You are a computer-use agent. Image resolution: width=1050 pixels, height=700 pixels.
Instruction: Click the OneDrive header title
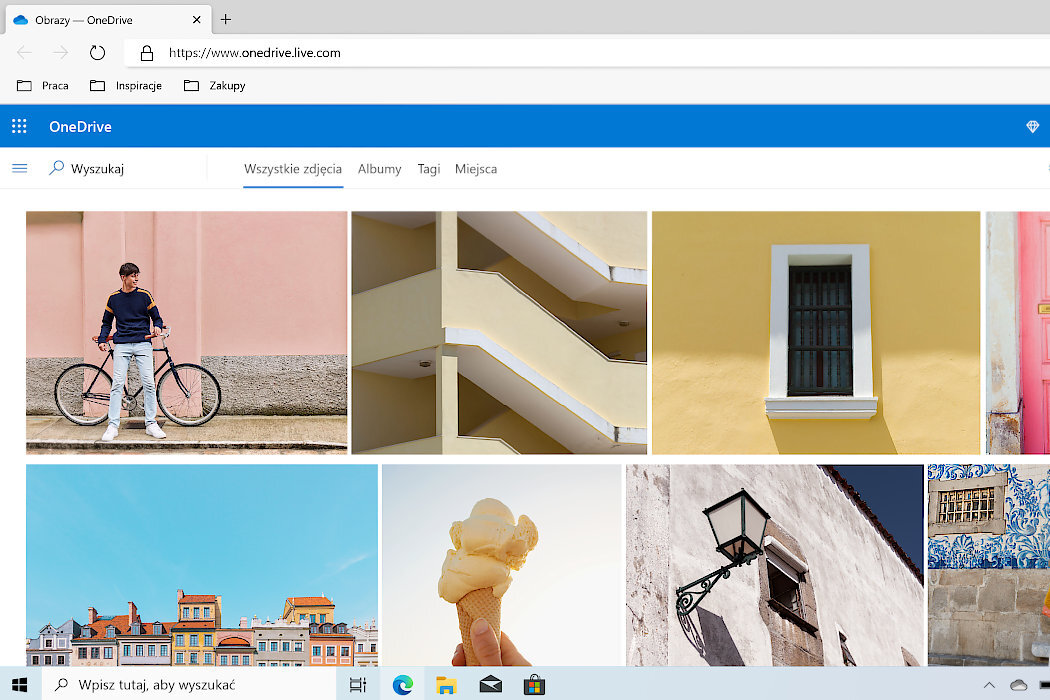(80, 127)
